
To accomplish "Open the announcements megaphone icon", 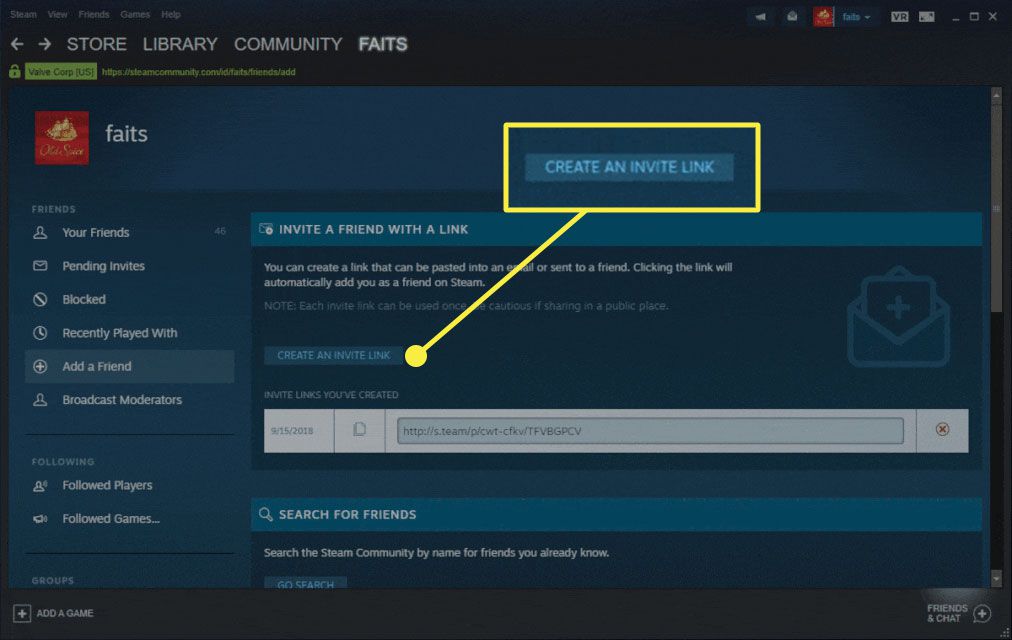I will pos(761,17).
